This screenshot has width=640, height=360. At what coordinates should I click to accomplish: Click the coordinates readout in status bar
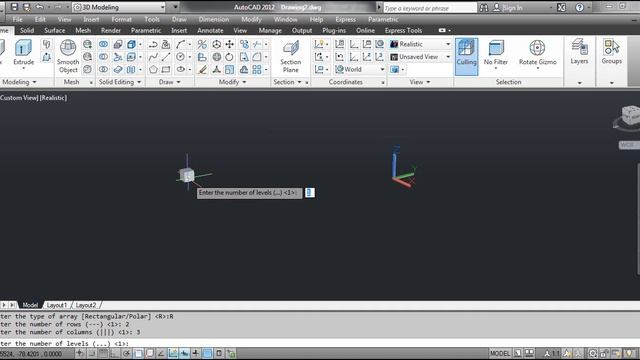pos(31,354)
